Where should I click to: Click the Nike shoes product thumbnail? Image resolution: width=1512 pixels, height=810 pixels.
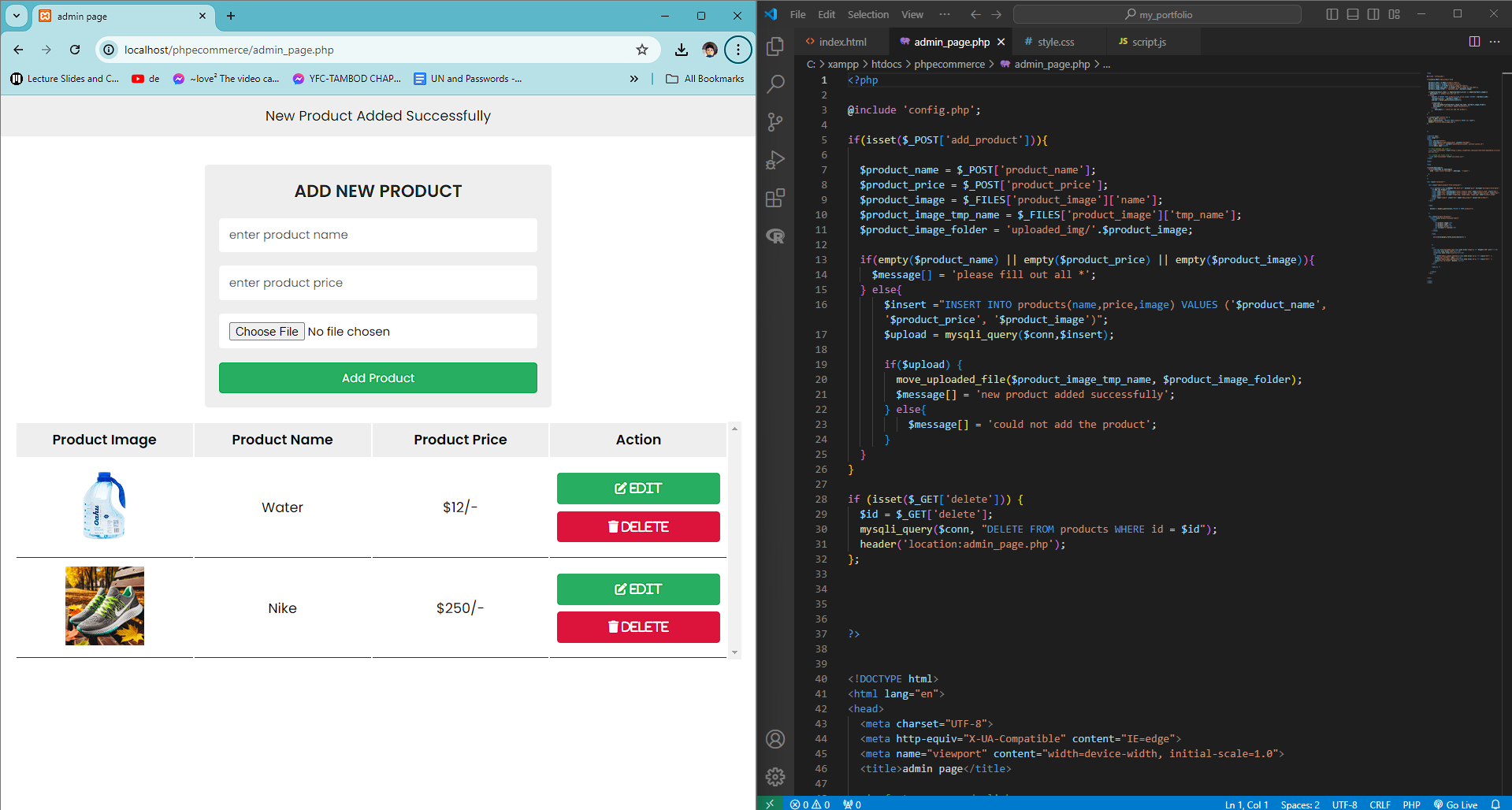point(105,606)
